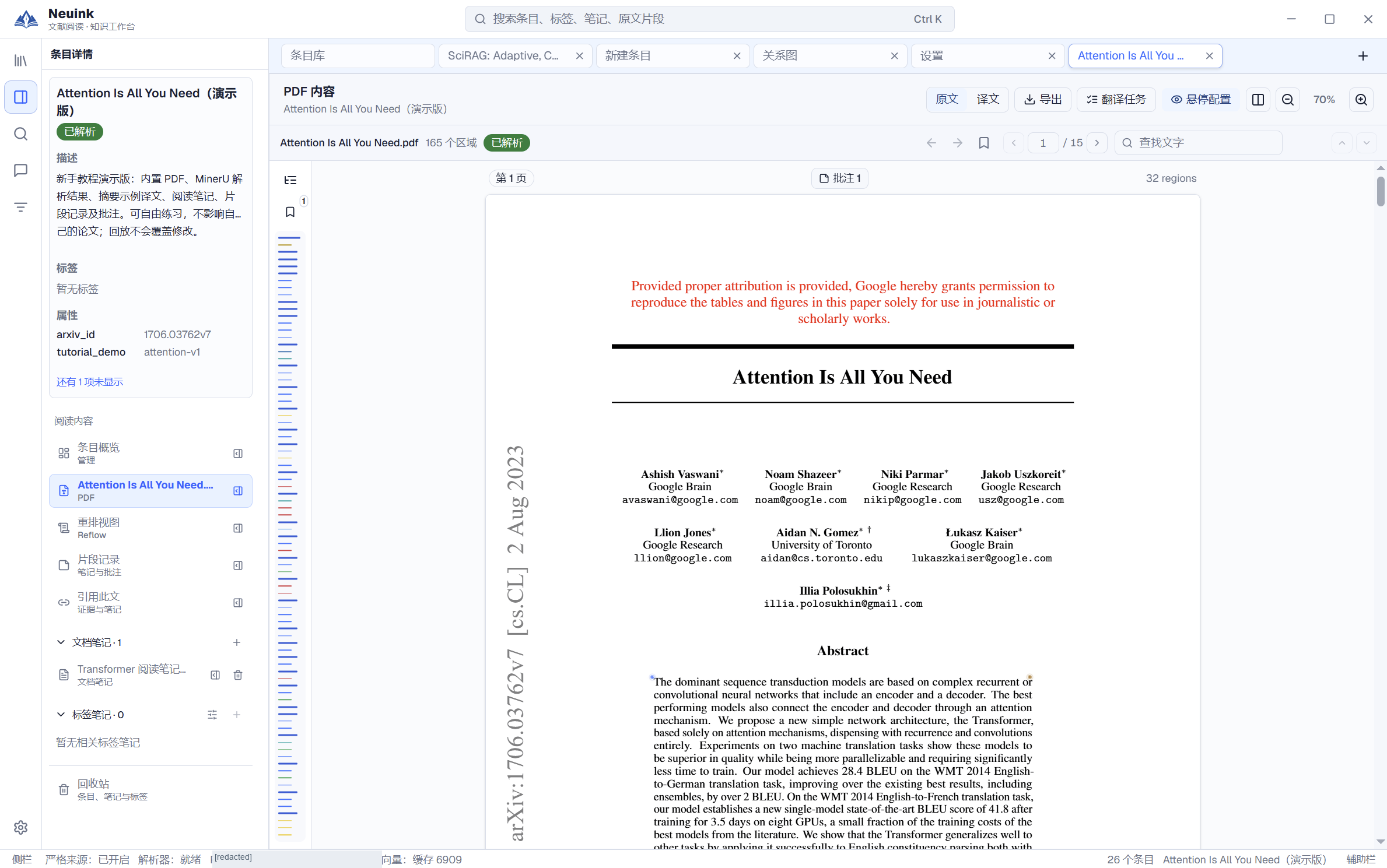The image size is (1387, 868).
Task: Click the 导出 button
Action: (x=1043, y=100)
